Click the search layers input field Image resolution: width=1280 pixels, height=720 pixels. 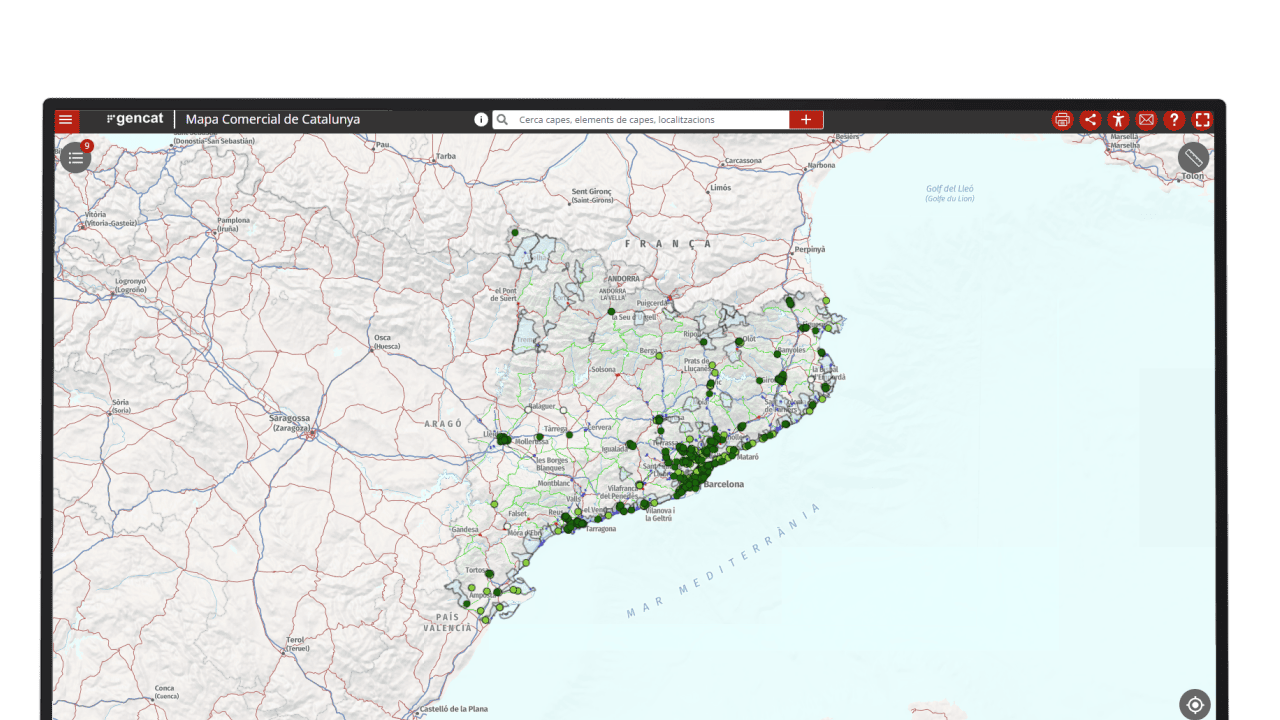pos(650,120)
